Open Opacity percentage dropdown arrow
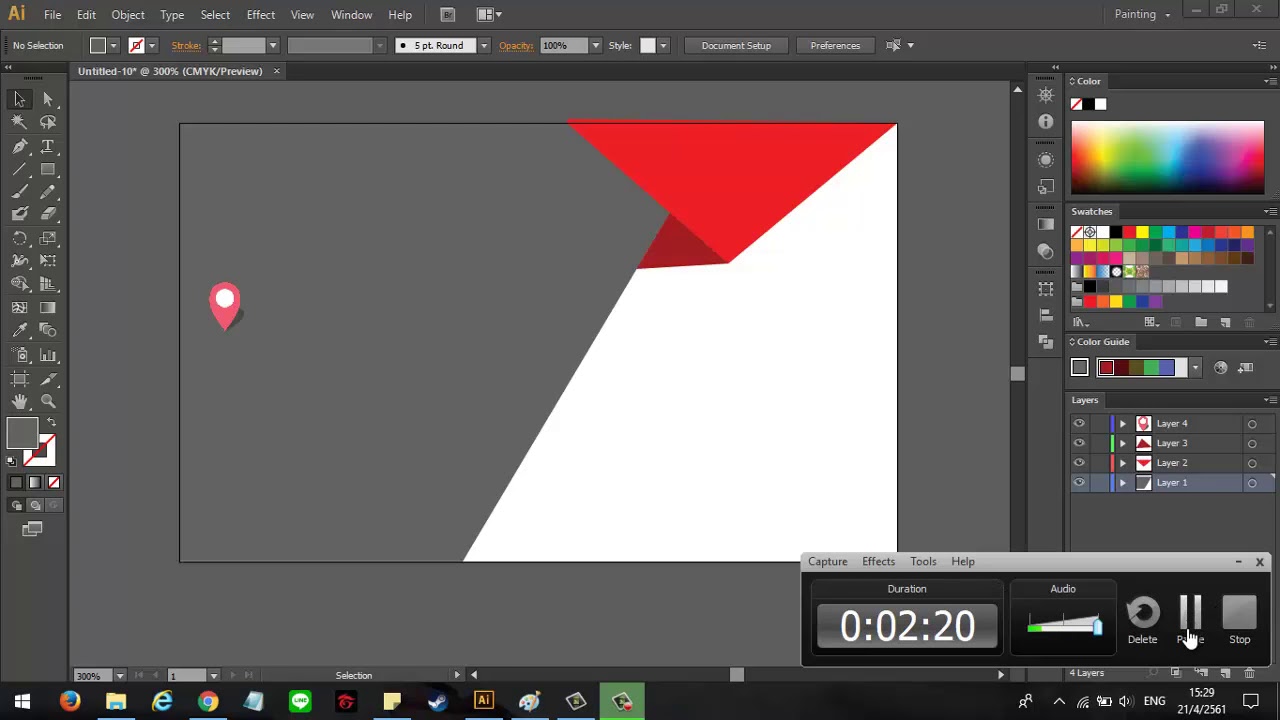 pyautogui.click(x=596, y=45)
